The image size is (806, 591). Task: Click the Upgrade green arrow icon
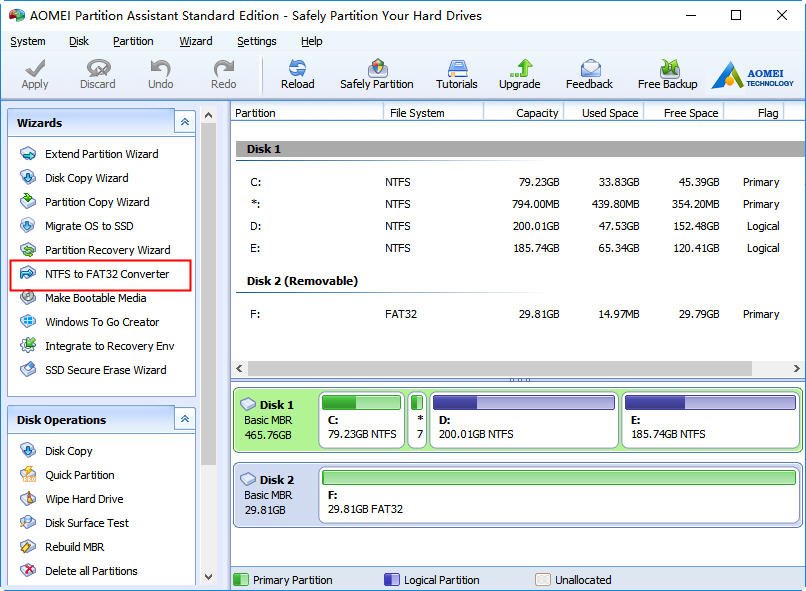(x=522, y=68)
